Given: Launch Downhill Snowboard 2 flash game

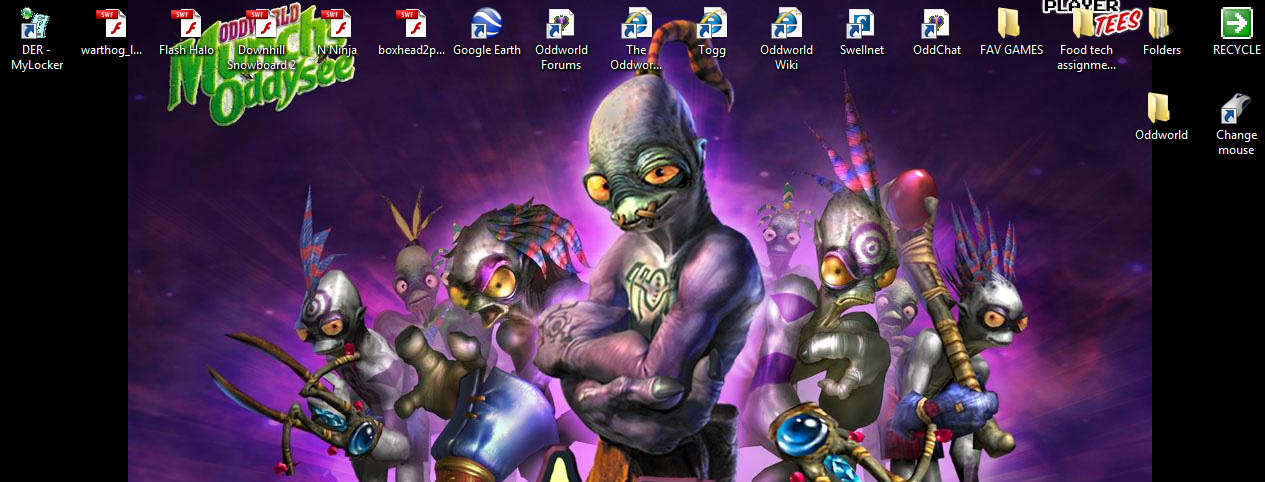Looking at the screenshot, I should (261, 24).
